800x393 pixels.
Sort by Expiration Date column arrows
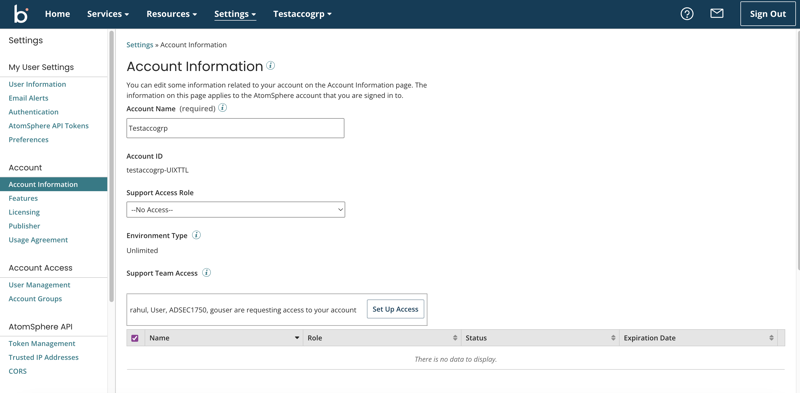(771, 338)
